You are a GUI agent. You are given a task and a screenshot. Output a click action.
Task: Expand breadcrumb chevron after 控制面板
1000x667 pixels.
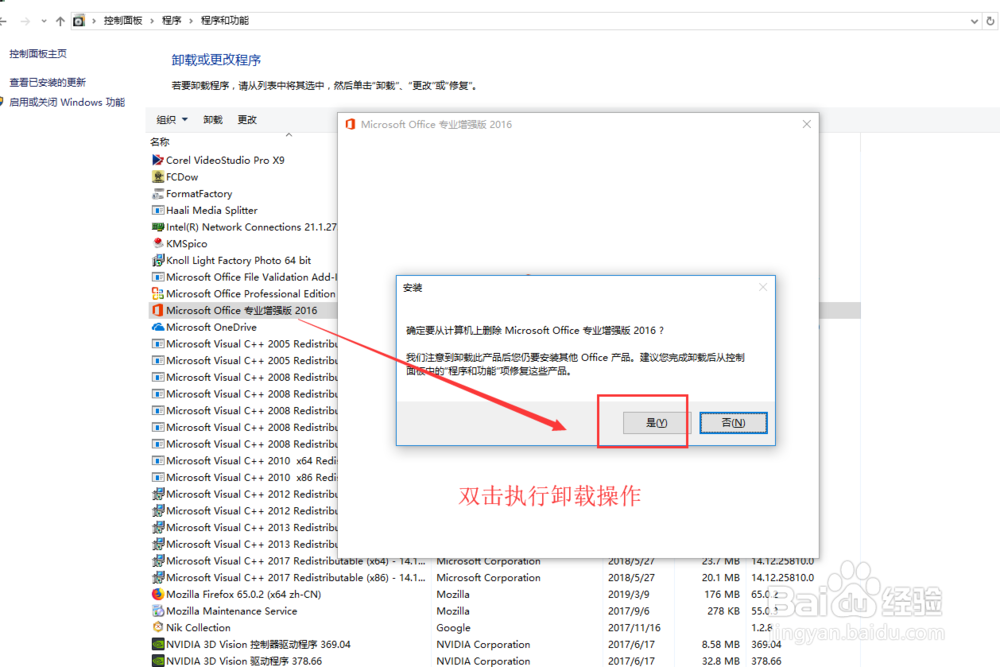coord(152,21)
